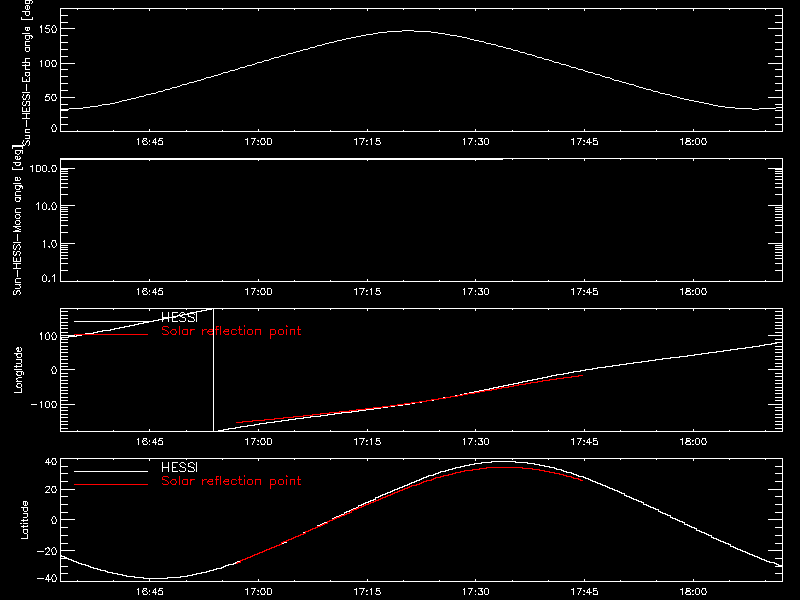Viewport: 800px width, 600px height.
Task: Click the 10.0 tick on the Moon angle plot
Action: click(x=46, y=207)
